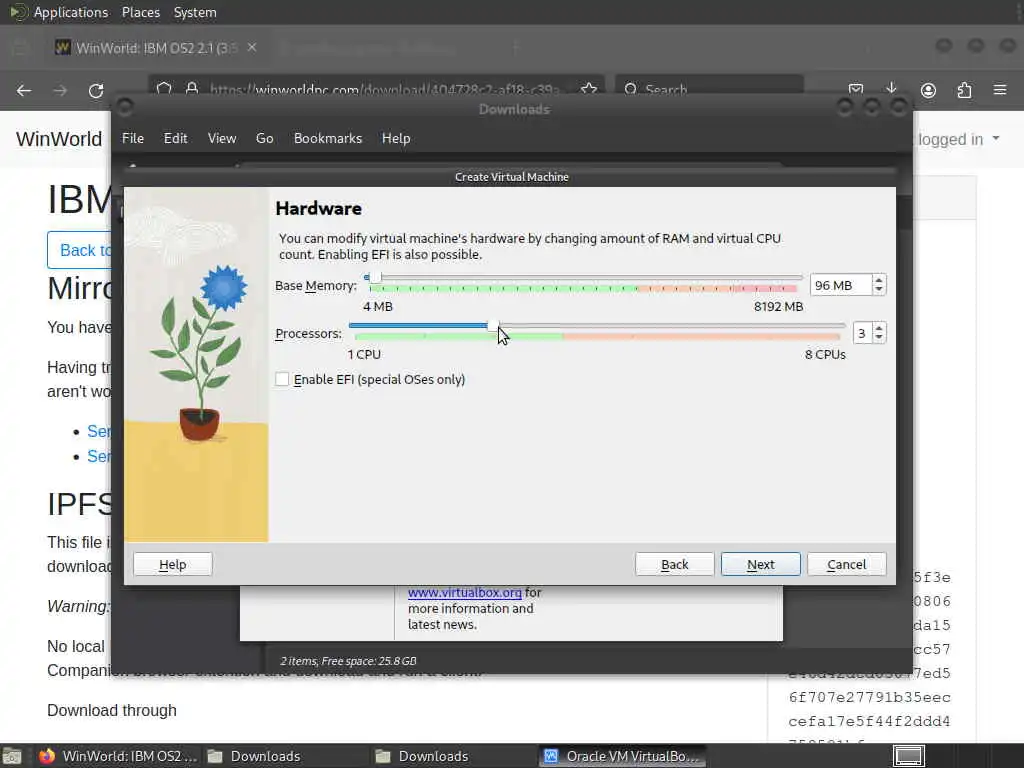This screenshot has height=768, width=1024.
Task: Click workspace switcher in bottom panel
Action: coord(908,756)
